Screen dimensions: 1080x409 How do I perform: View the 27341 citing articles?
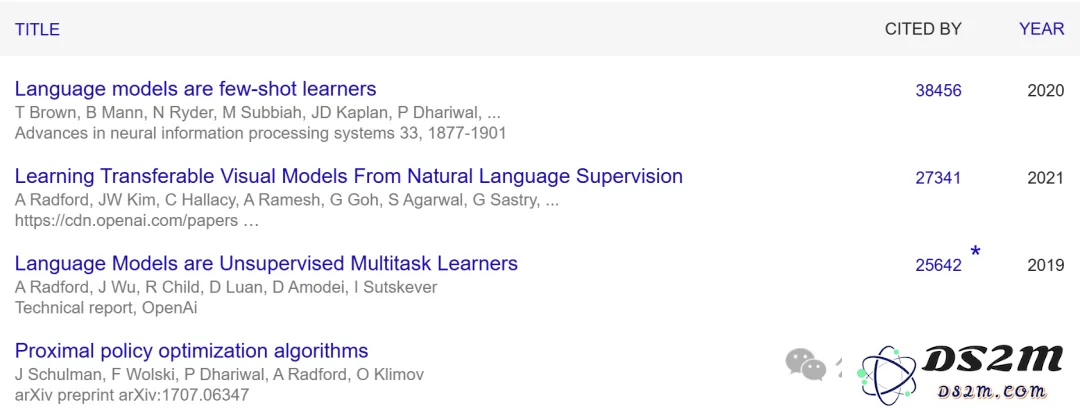tap(938, 178)
